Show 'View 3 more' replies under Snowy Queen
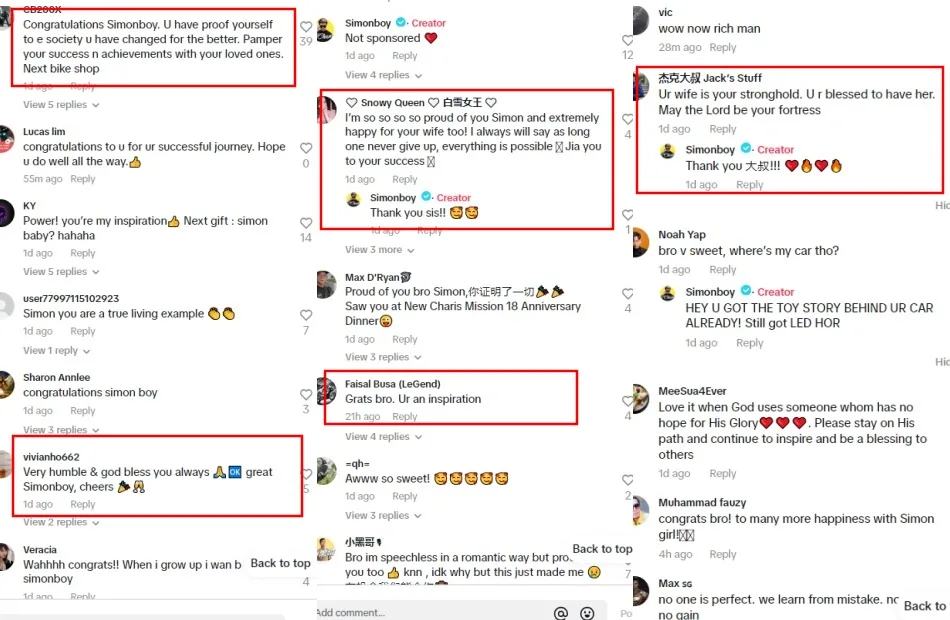The height and width of the screenshot is (620, 950). (x=374, y=250)
